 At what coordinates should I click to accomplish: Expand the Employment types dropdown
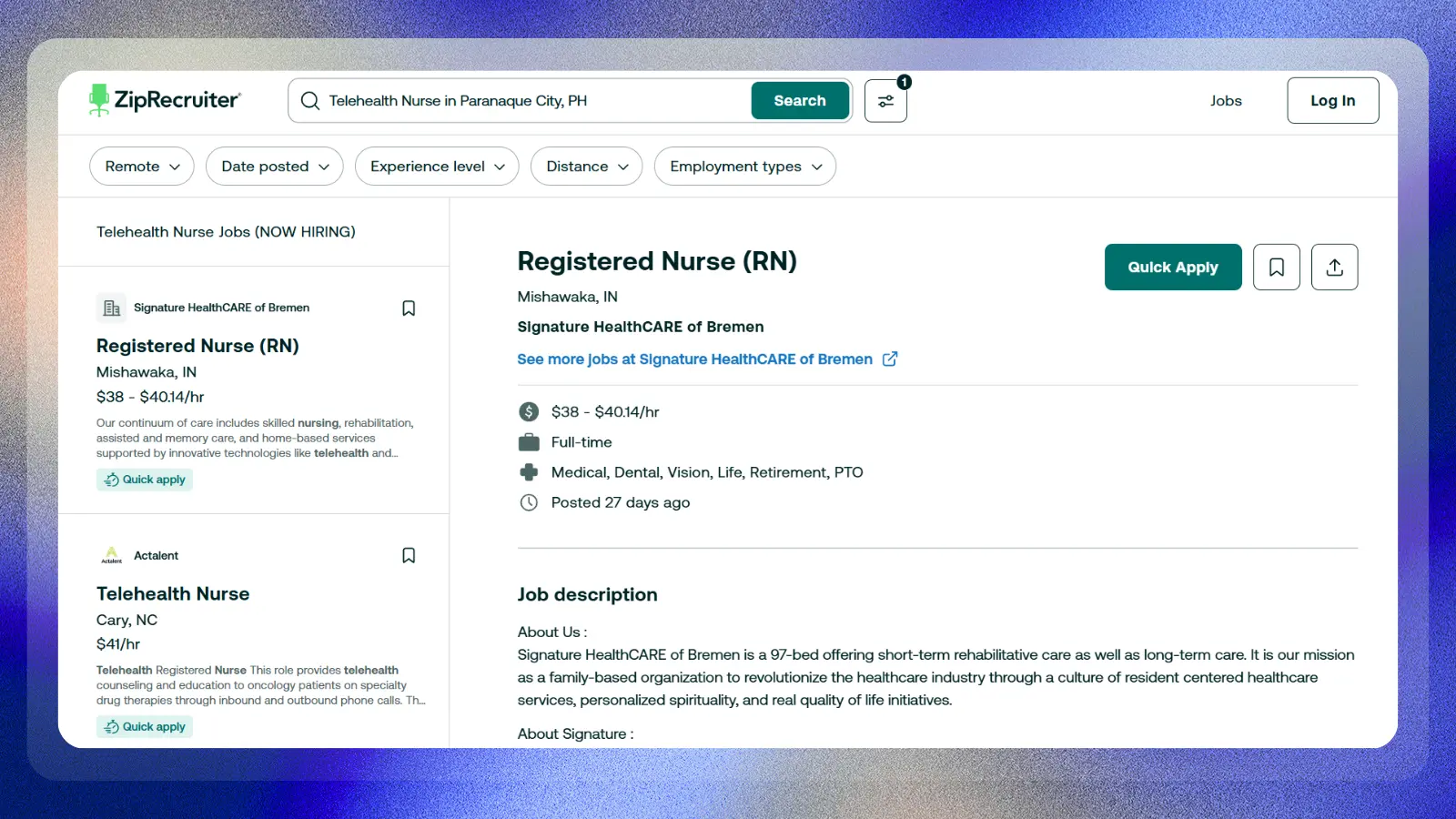745,167
